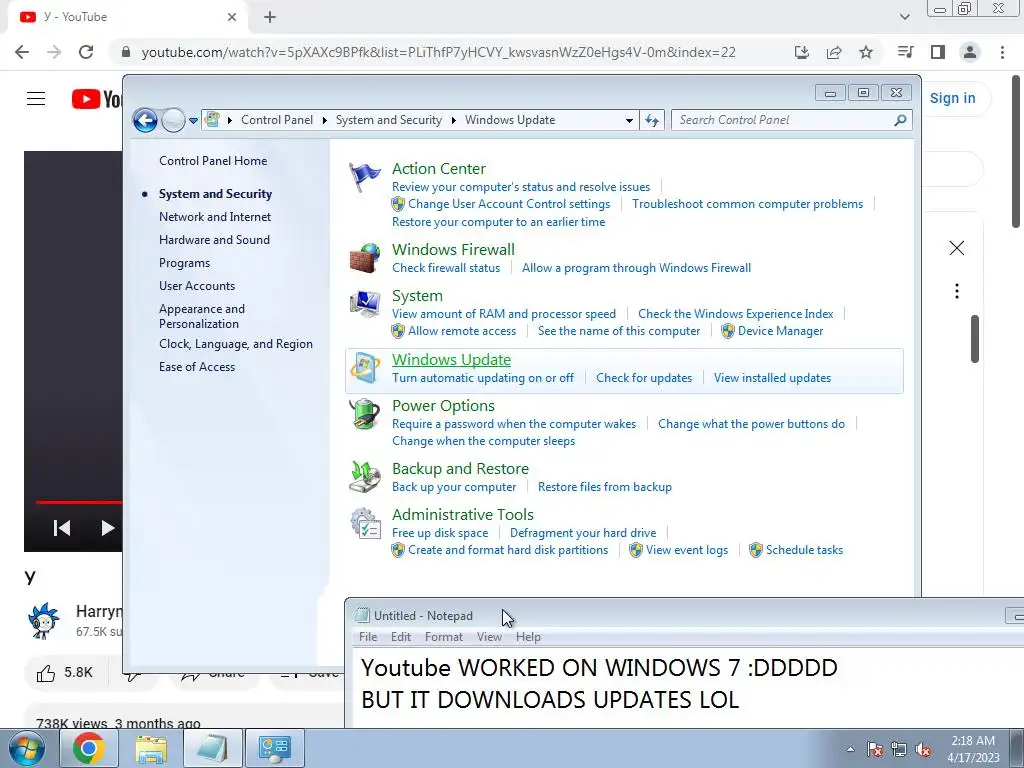
Task: Expand the arrow after Control Panel breadcrumb
Action: [325, 120]
